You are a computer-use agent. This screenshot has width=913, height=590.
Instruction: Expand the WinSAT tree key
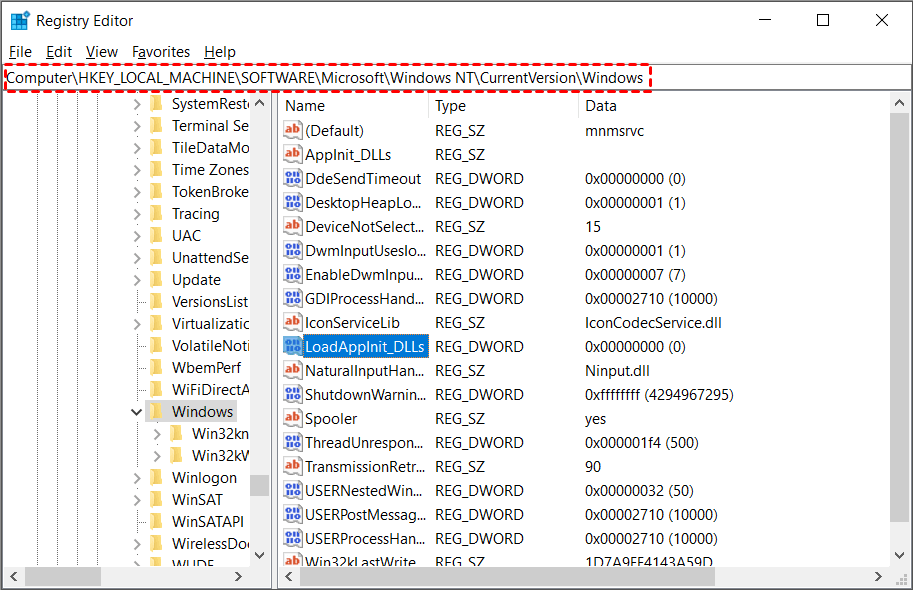137,500
